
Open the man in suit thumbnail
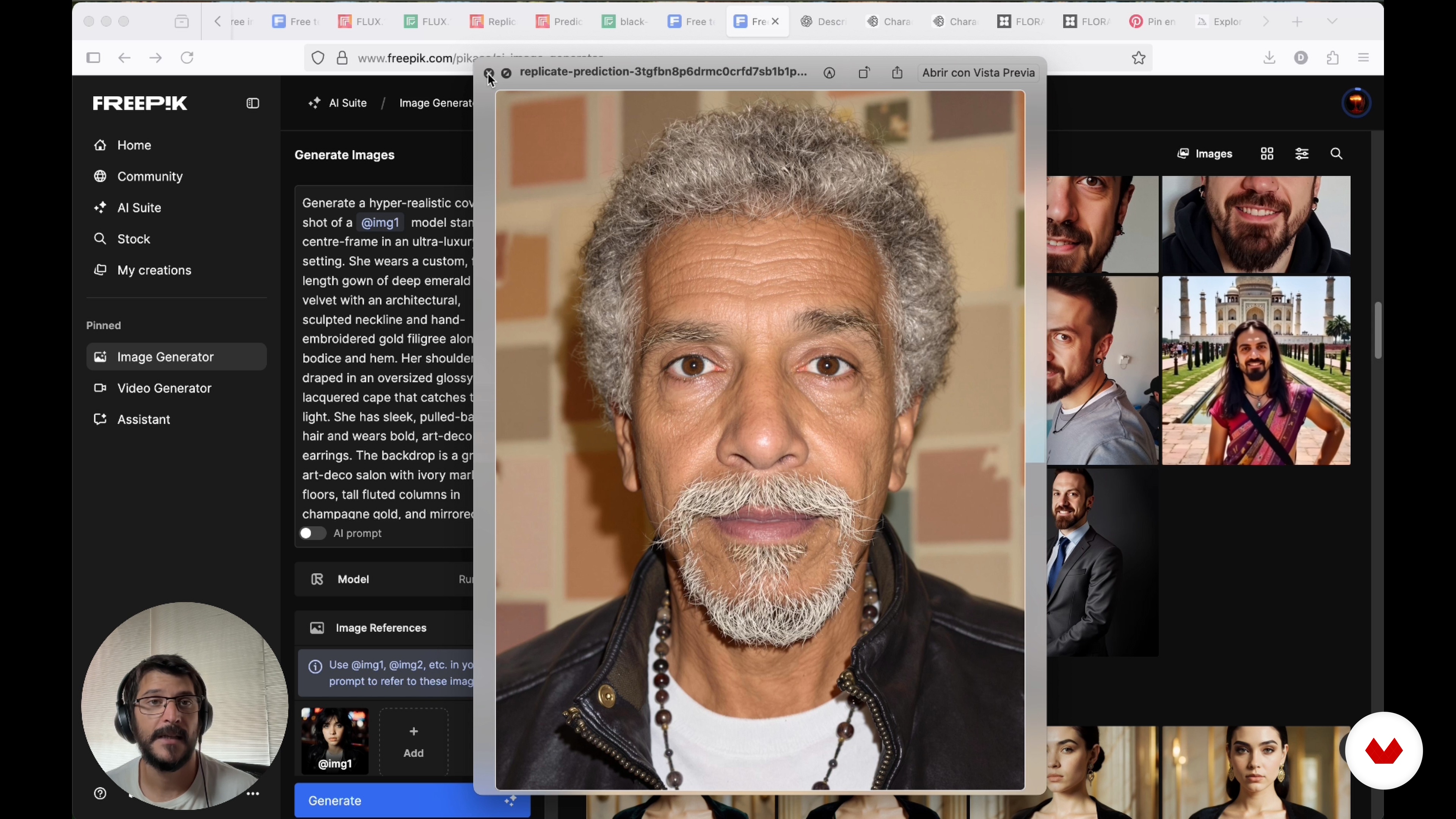pyautogui.click(x=1102, y=562)
